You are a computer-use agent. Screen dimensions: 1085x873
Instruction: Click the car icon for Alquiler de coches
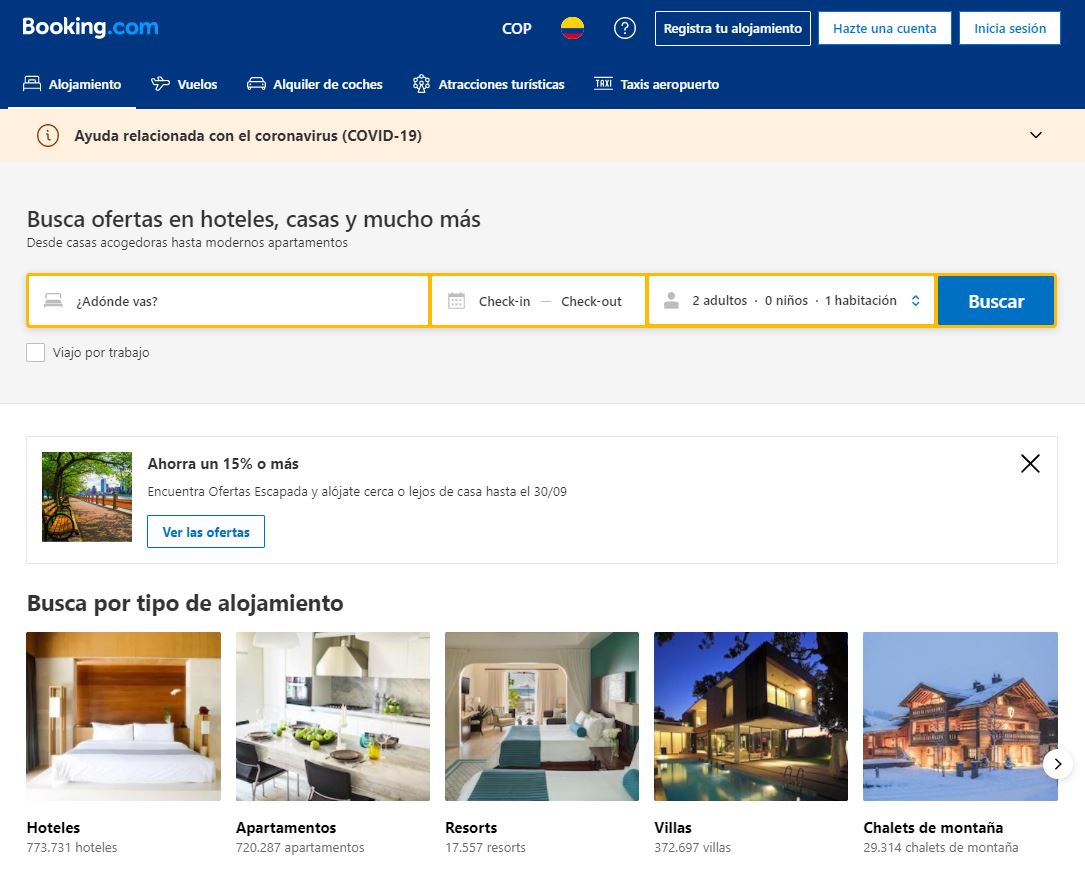pos(256,84)
